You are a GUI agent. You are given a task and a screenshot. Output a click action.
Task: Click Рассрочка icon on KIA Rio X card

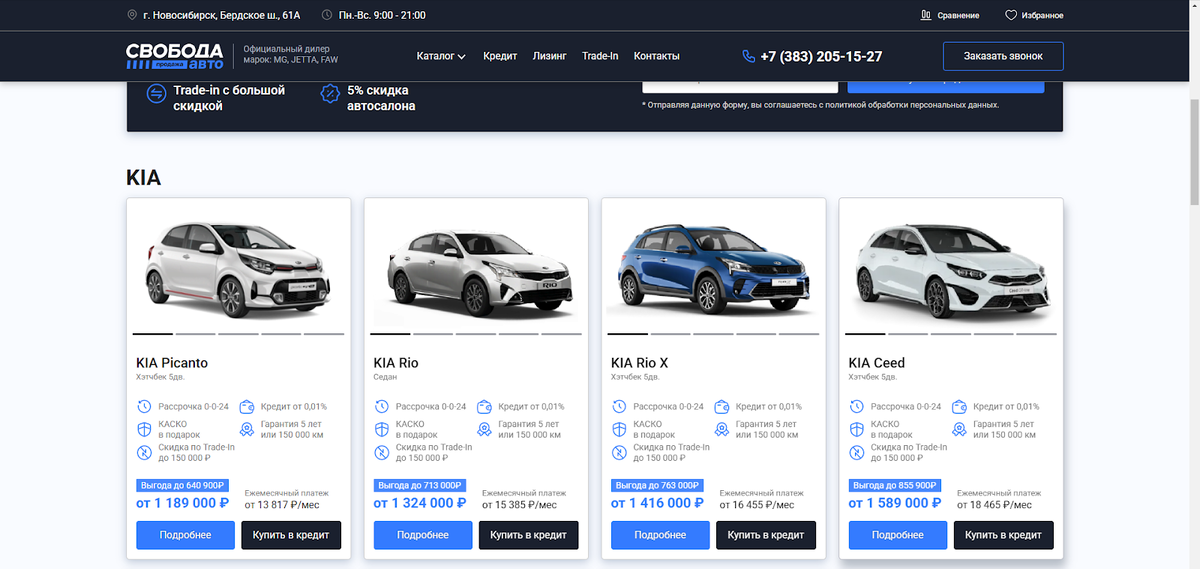(619, 407)
